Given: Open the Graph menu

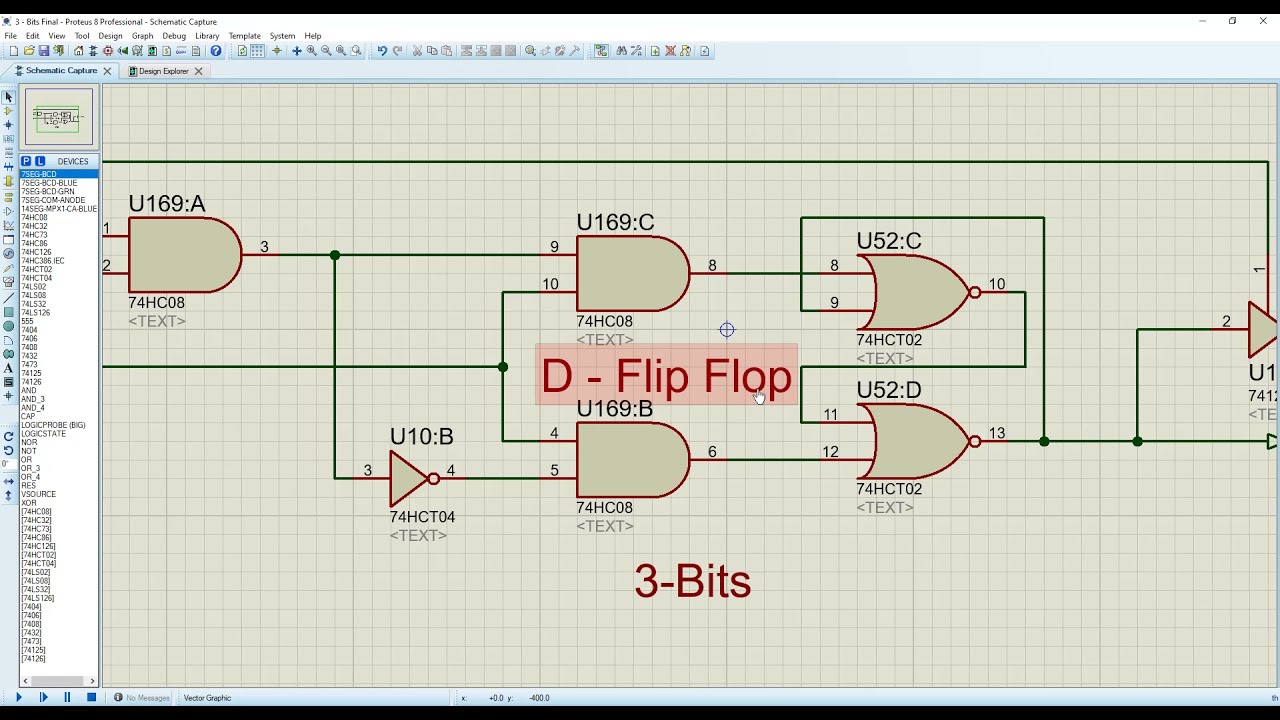Looking at the screenshot, I should (142, 36).
